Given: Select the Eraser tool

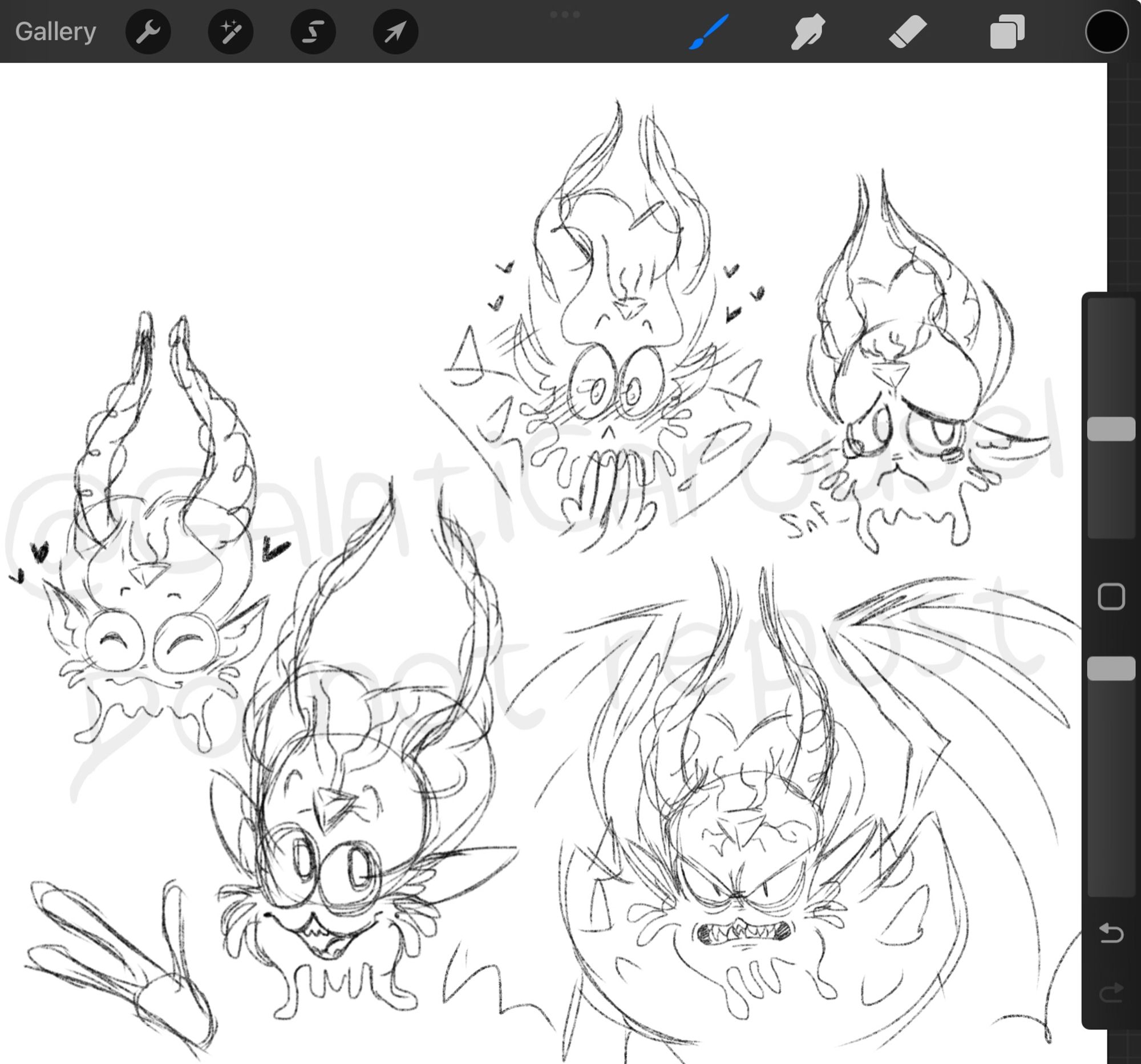Looking at the screenshot, I should click(908, 31).
